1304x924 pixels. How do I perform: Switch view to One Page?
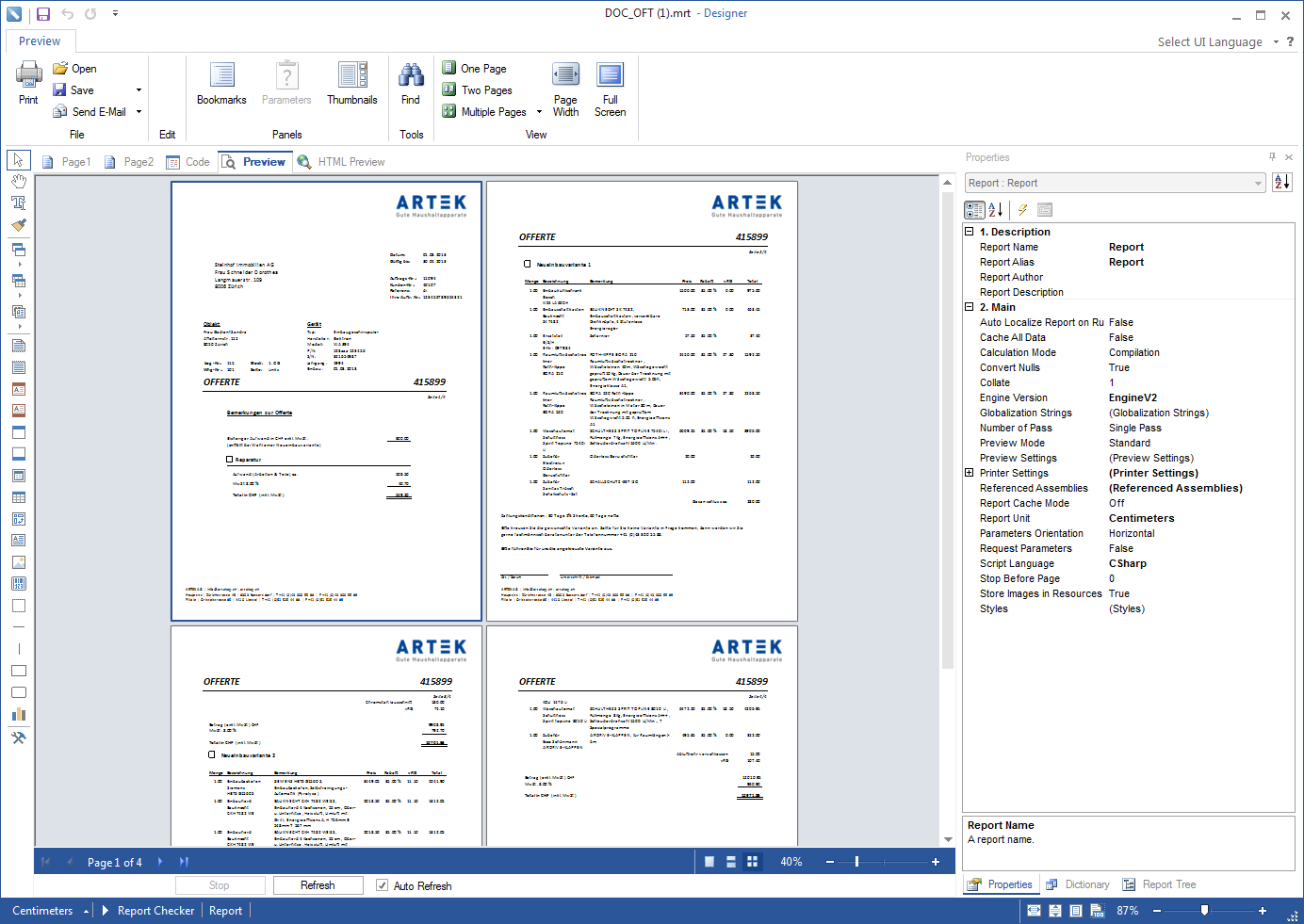475,69
